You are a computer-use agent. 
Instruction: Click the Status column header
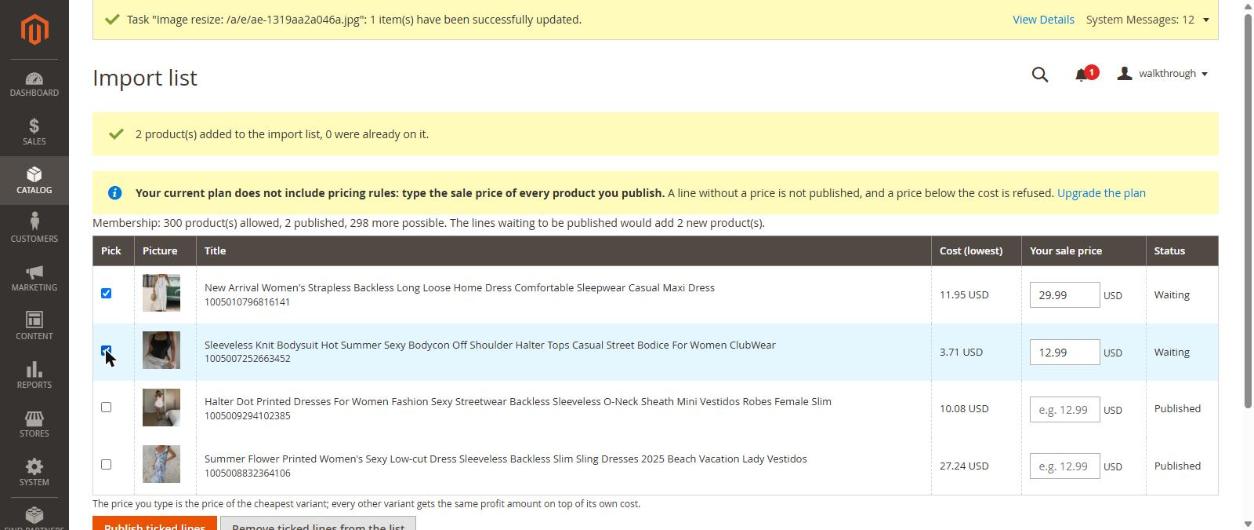pos(1182,251)
